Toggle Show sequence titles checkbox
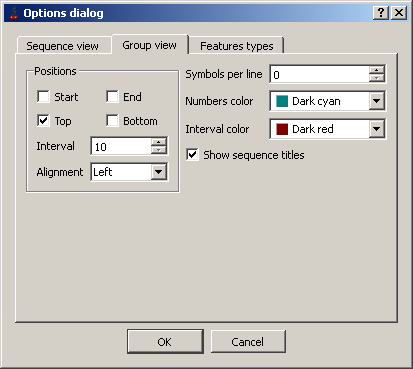The height and width of the screenshot is (369, 413). [x=192, y=155]
